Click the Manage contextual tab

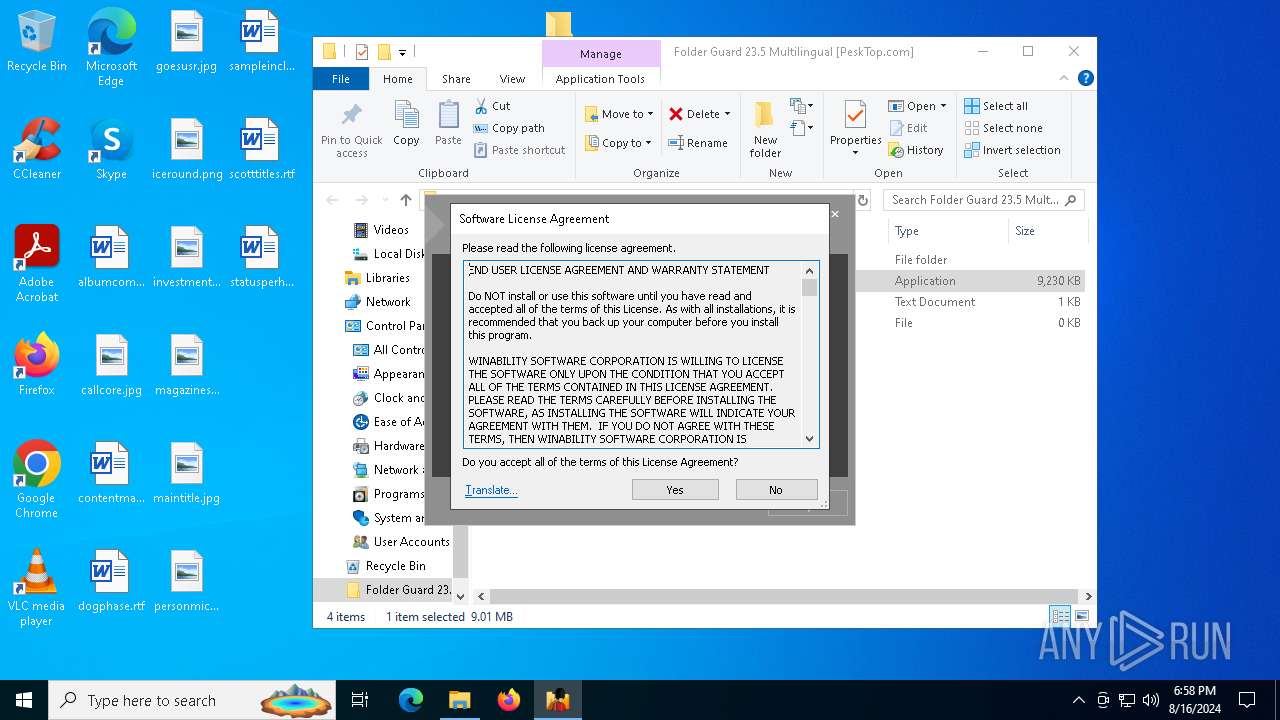tap(600, 54)
